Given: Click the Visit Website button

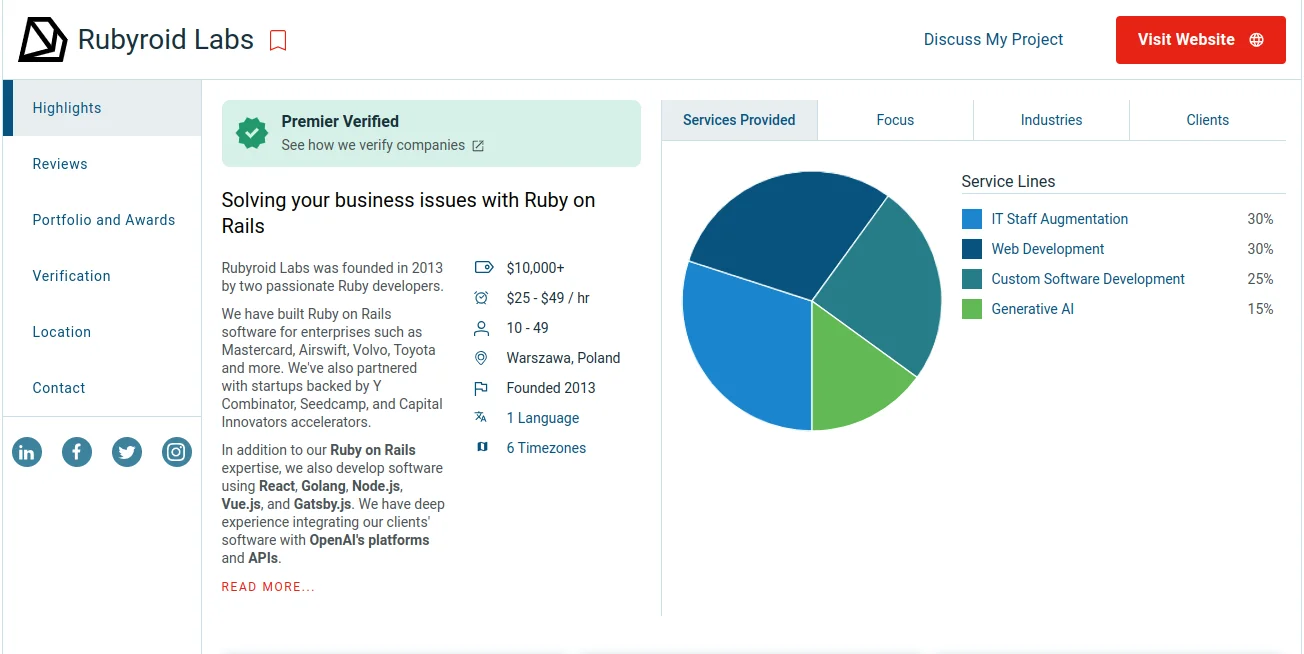Looking at the screenshot, I should point(1200,40).
